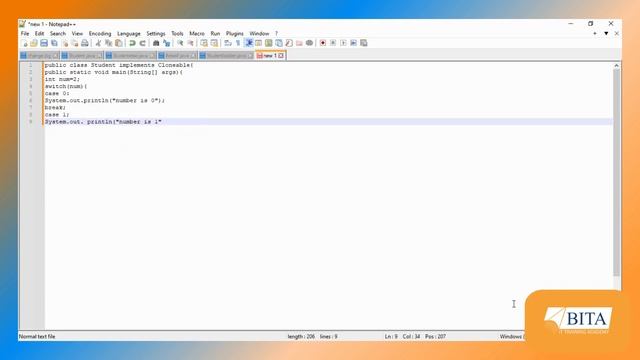Screen dimensions: 640x360
Task: Open the View menu
Action: 77,33
